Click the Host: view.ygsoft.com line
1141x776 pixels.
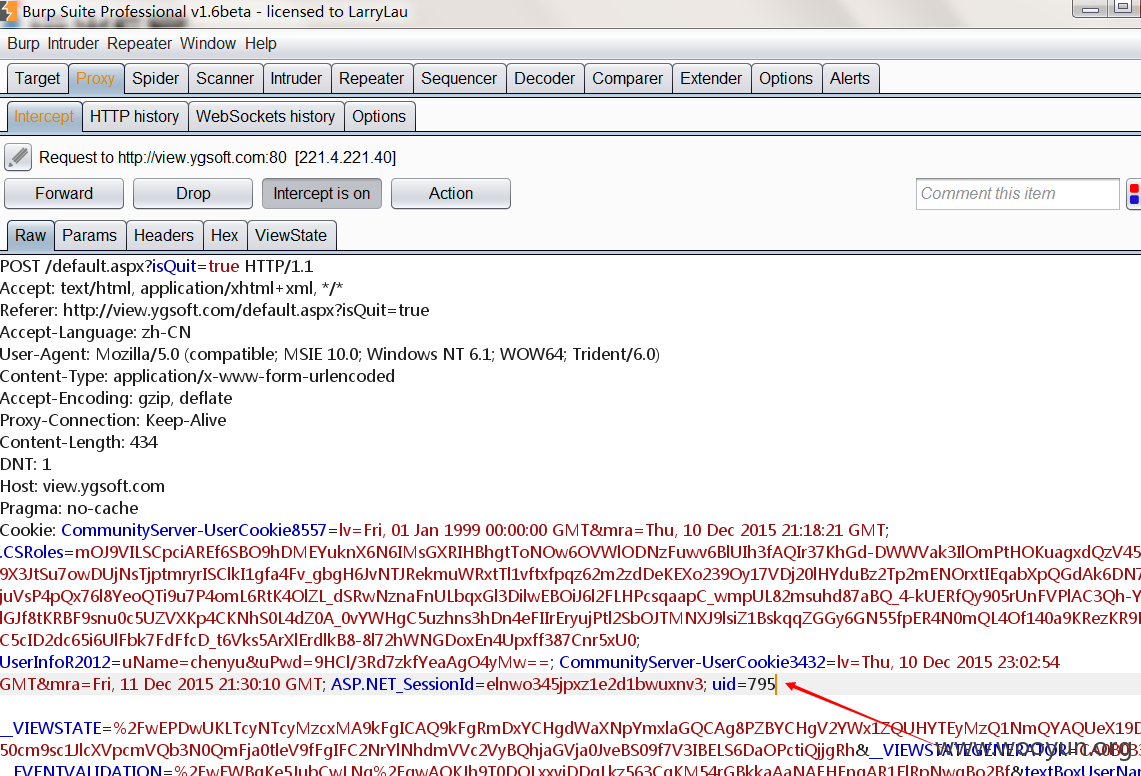(x=82, y=486)
